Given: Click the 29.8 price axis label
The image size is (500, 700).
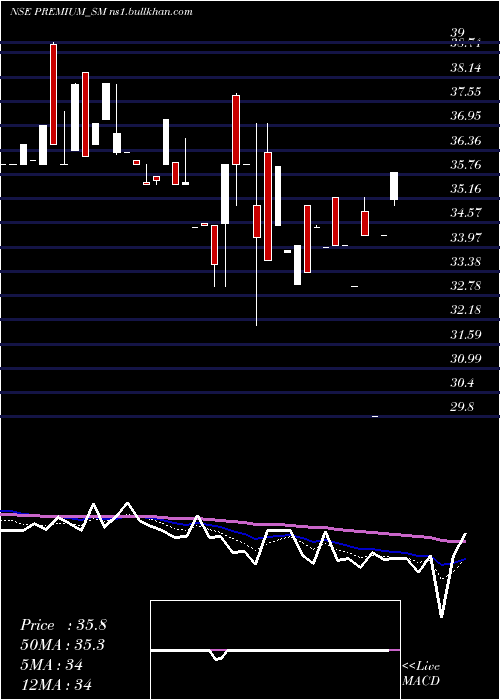Looking at the screenshot, I should point(463,407).
